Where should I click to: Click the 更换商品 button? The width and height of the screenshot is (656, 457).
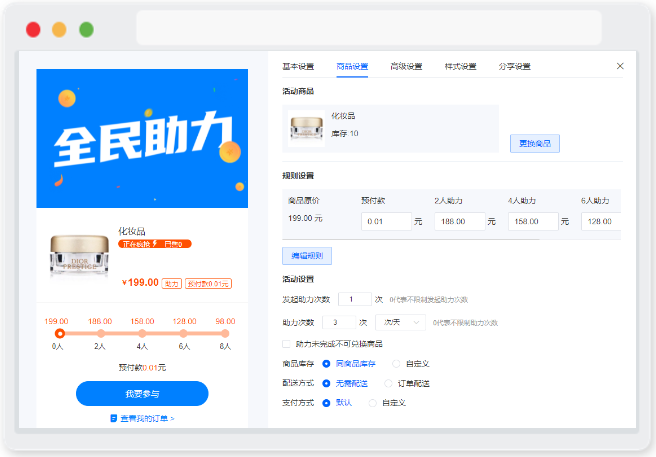point(535,144)
